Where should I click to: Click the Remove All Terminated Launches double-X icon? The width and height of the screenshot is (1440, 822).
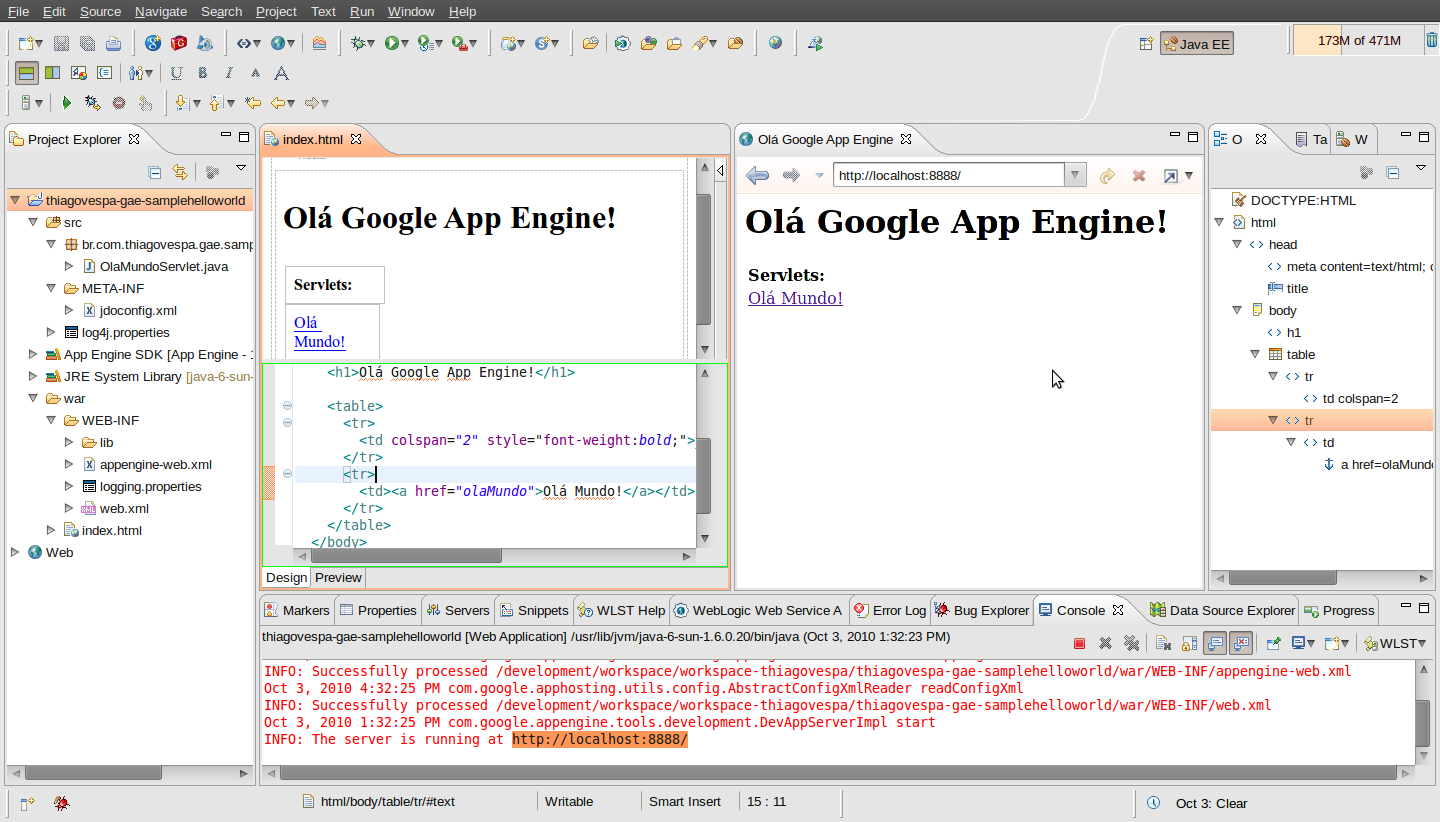1131,643
